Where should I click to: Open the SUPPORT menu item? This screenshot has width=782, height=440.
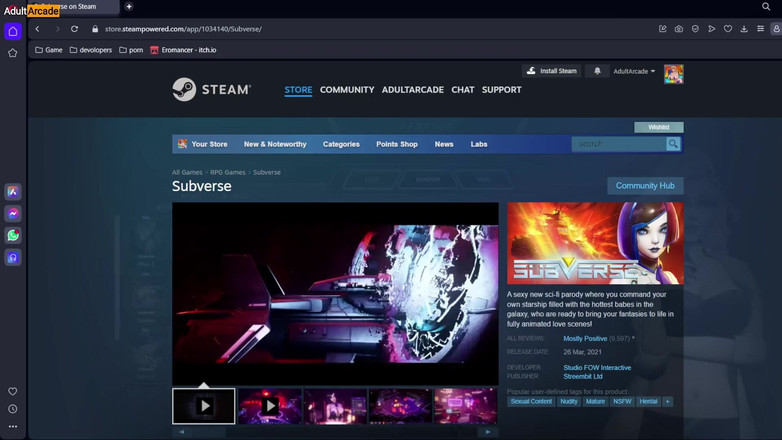[501, 90]
